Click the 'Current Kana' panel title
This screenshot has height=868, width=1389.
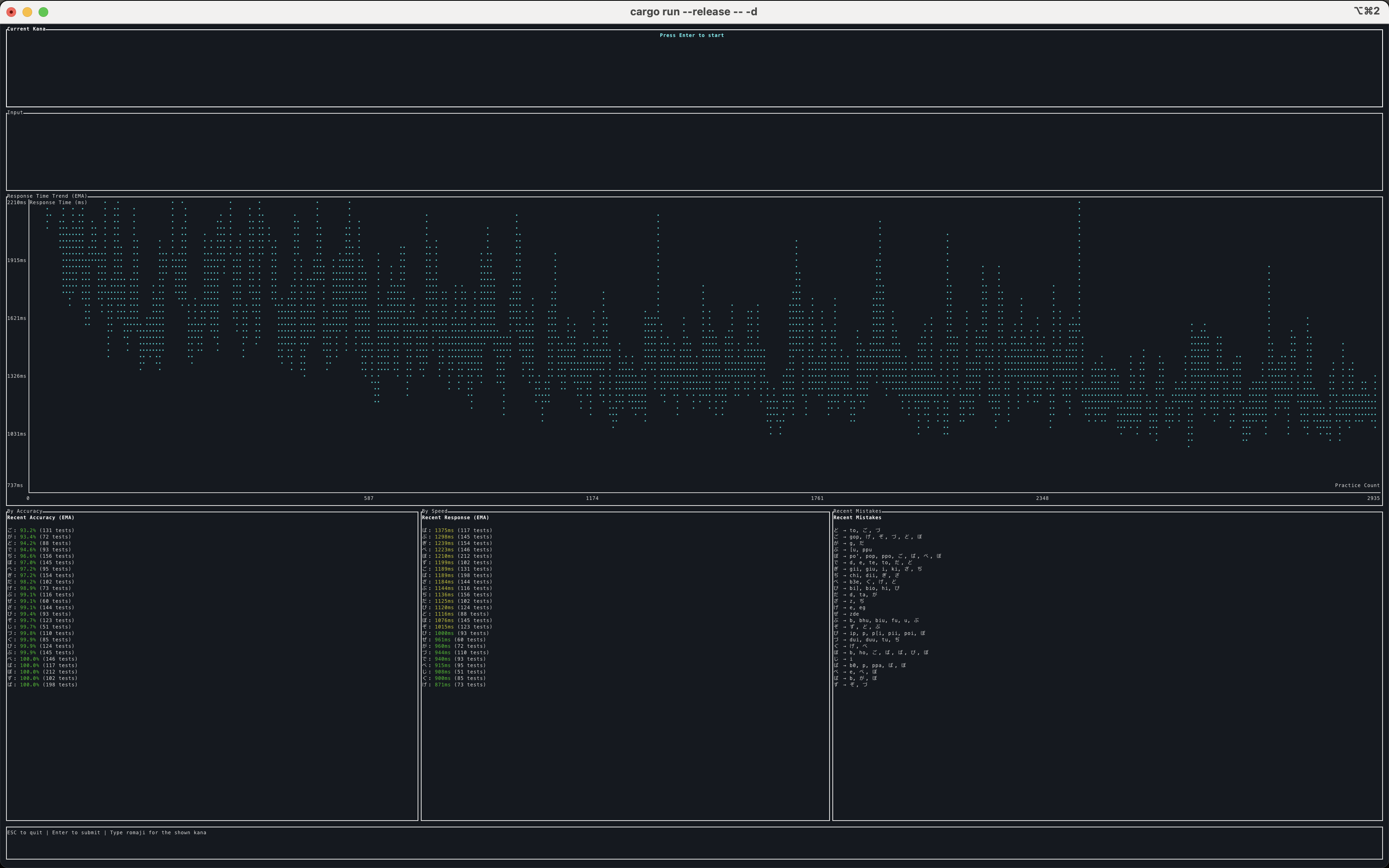(27, 29)
